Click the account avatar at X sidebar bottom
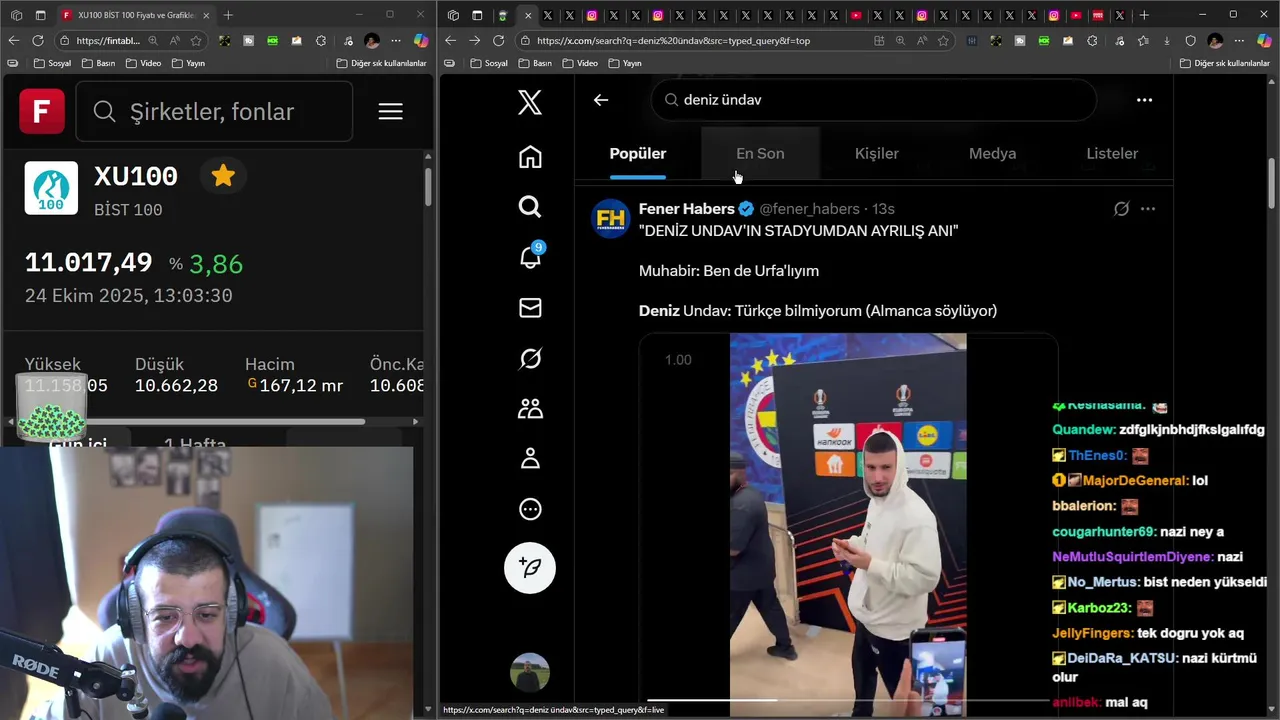1280x720 pixels. click(x=530, y=672)
